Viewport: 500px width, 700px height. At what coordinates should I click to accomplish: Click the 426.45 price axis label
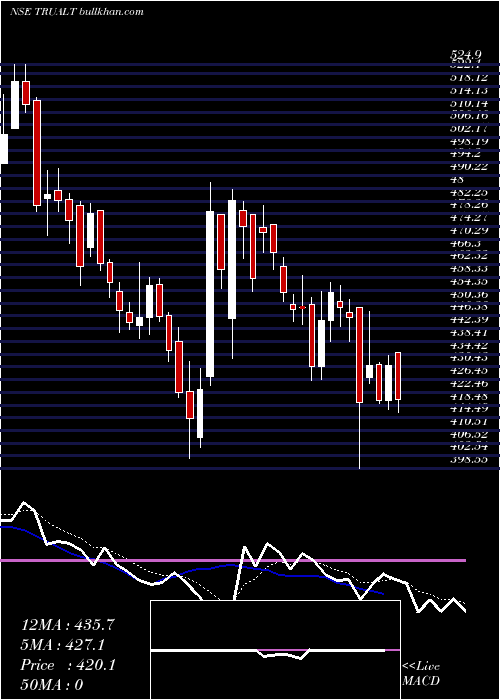(x=469, y=370)
